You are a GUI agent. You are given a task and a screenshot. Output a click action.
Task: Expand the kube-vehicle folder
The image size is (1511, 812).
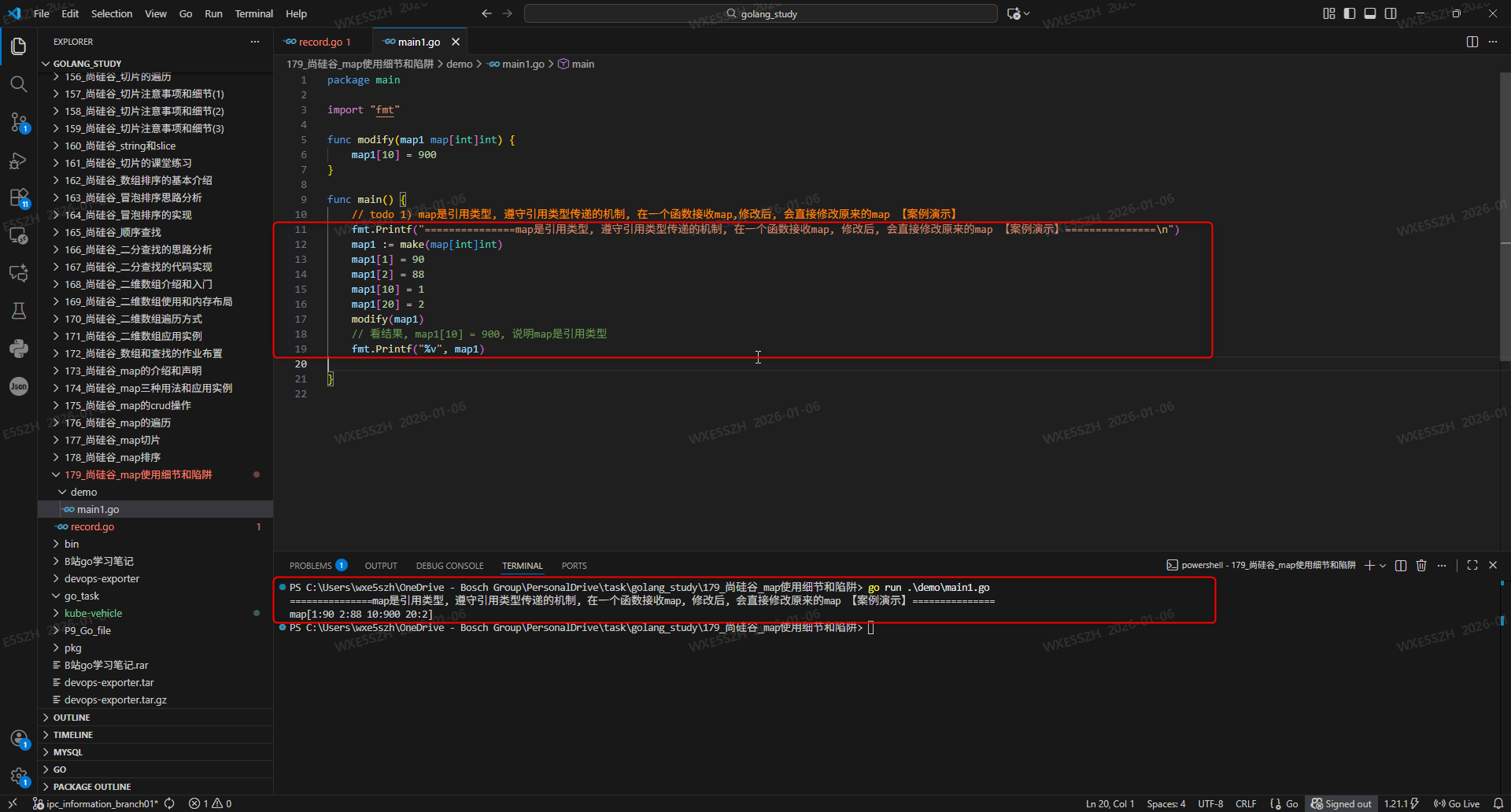(x=156, y=614)
